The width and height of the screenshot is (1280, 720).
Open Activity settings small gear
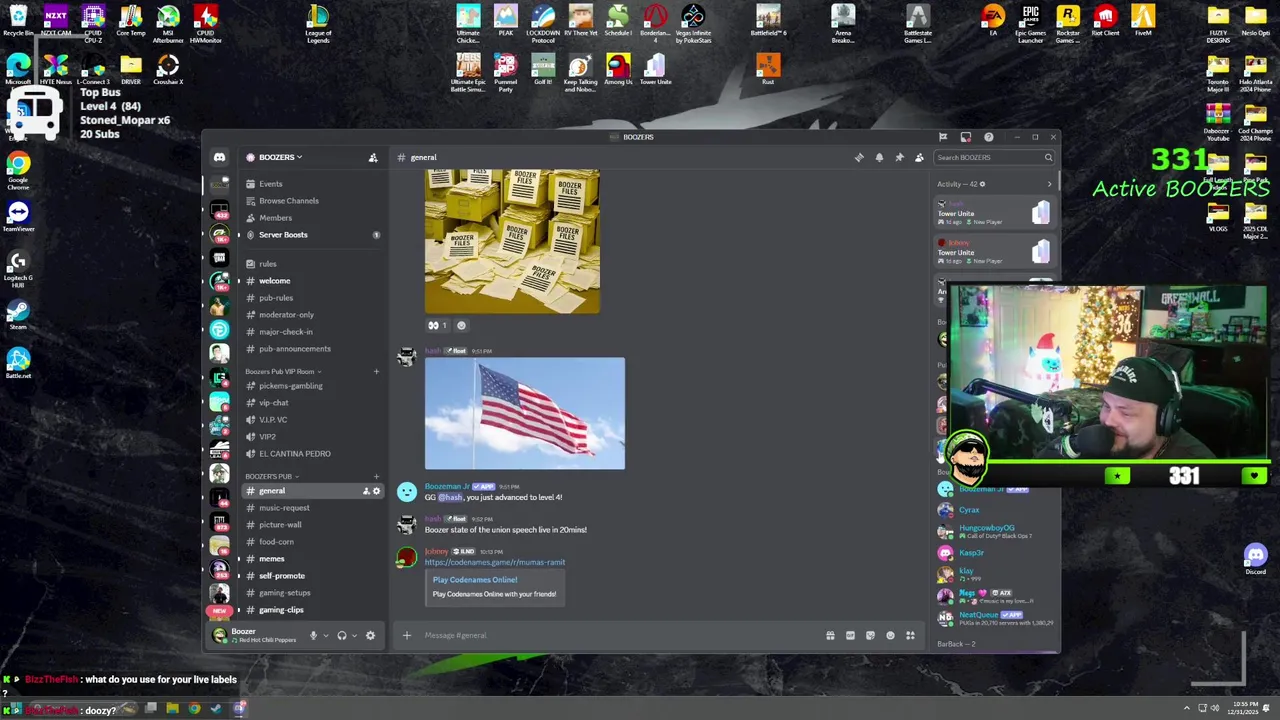click(x=982, y=184)
